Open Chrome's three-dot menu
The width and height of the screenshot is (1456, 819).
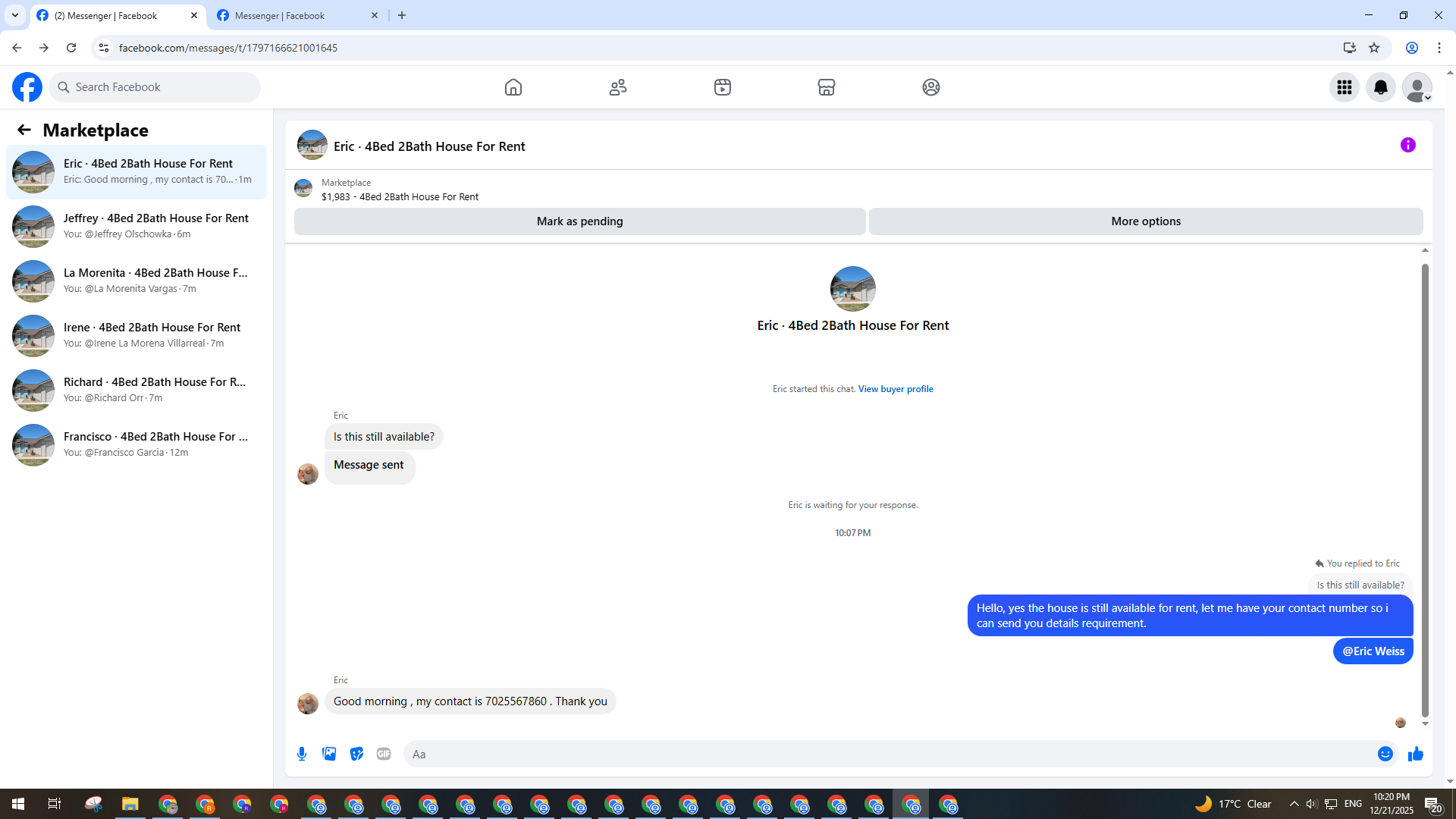coord(1439,48)
